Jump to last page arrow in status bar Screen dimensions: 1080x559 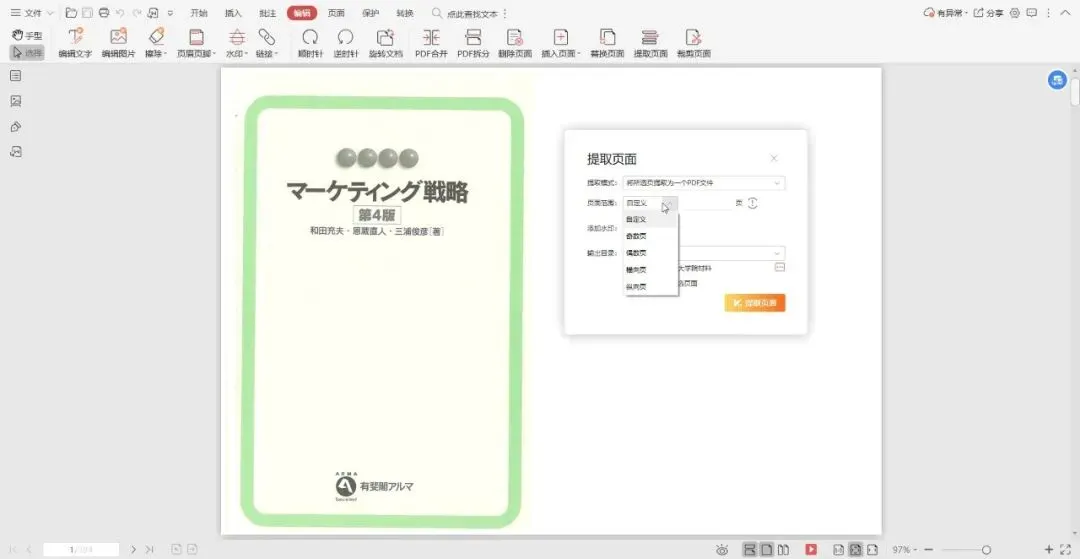pos(149,549)
